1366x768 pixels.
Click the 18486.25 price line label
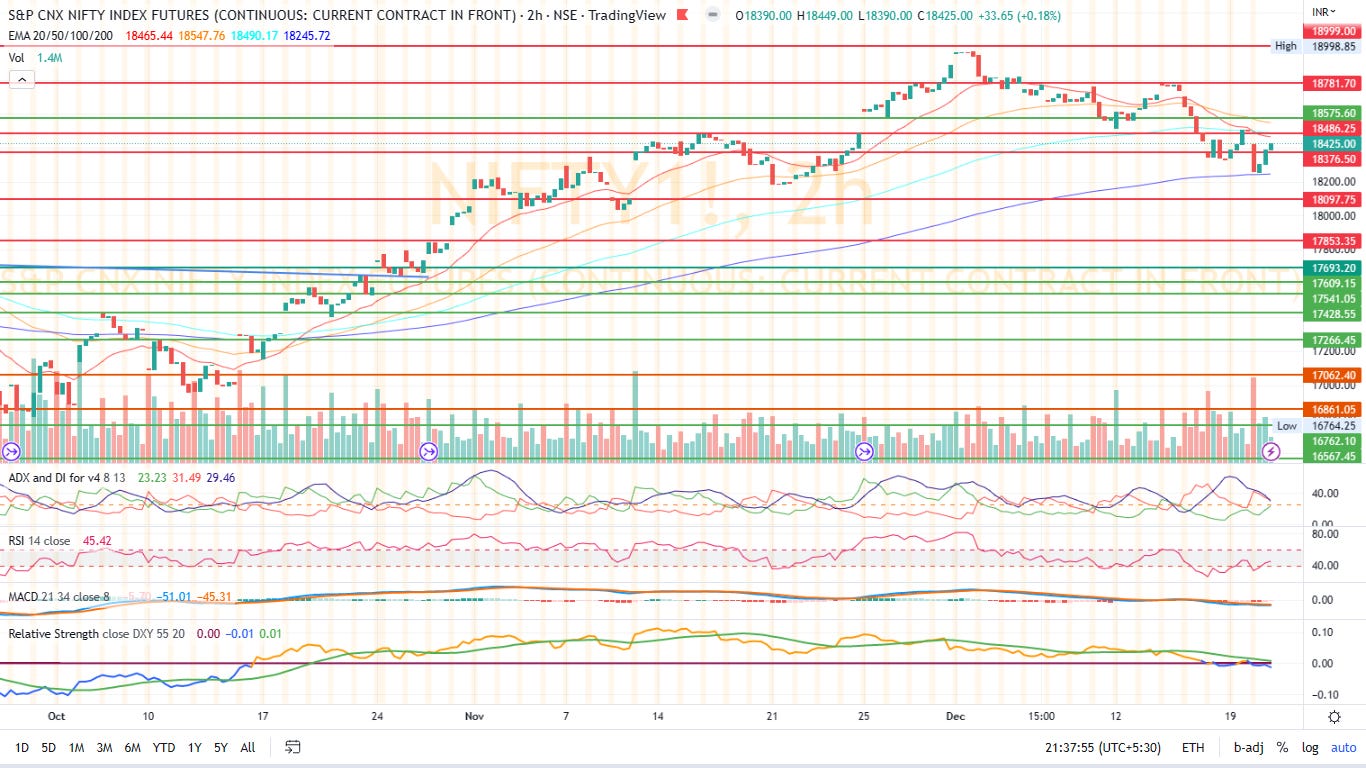[1334, 129]
